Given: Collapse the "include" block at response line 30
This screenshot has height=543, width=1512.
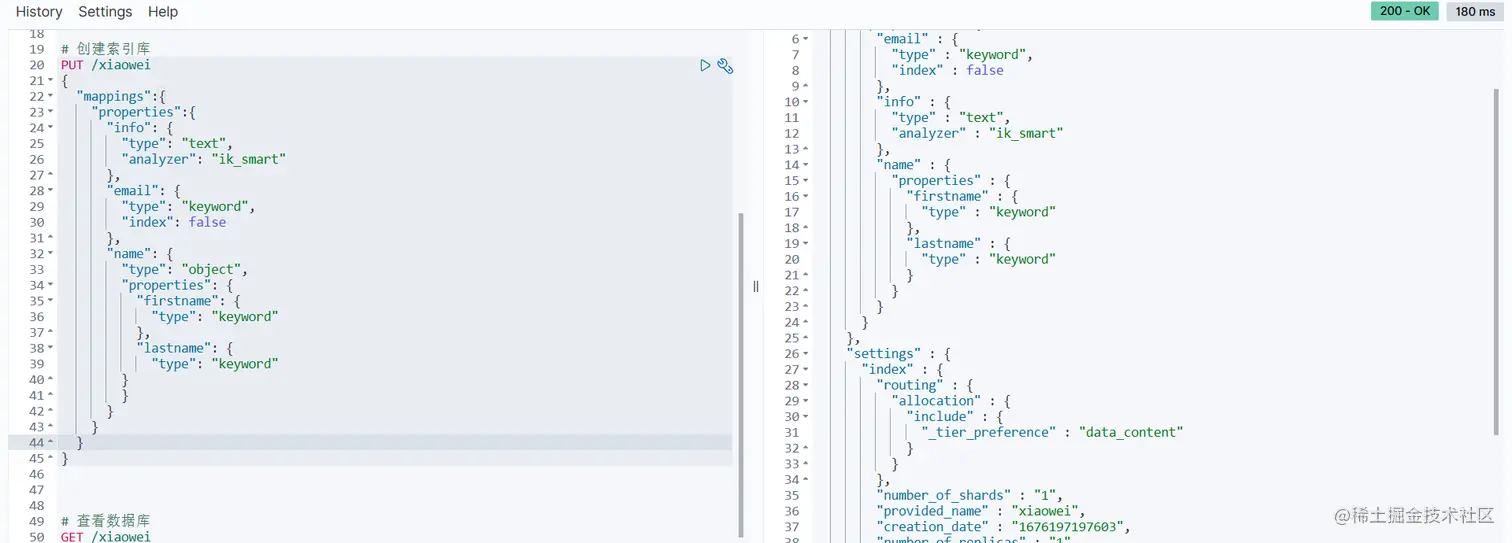Looking at the screenshot, I should (x=806, y=417).
